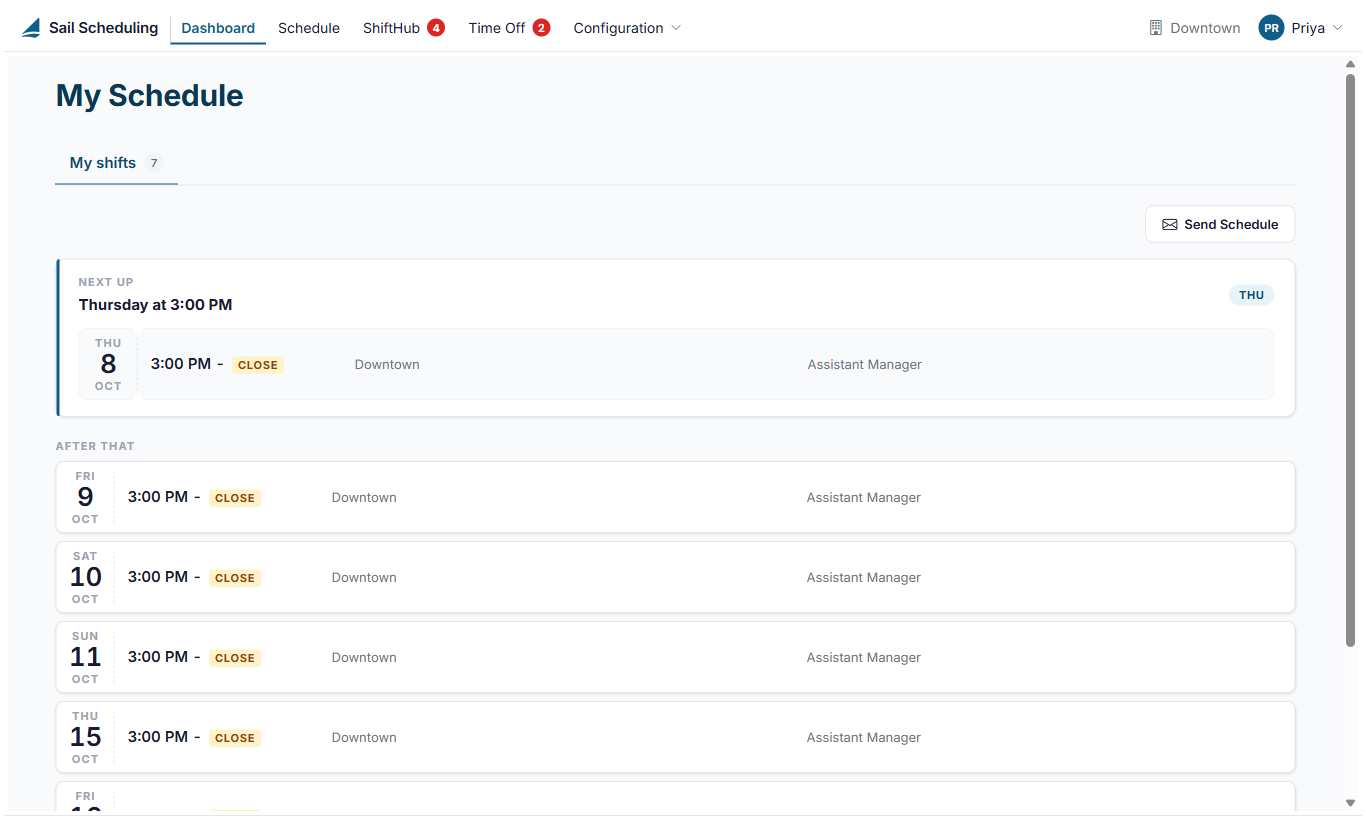Click Downtown on the Oct 10 shift

364,577
